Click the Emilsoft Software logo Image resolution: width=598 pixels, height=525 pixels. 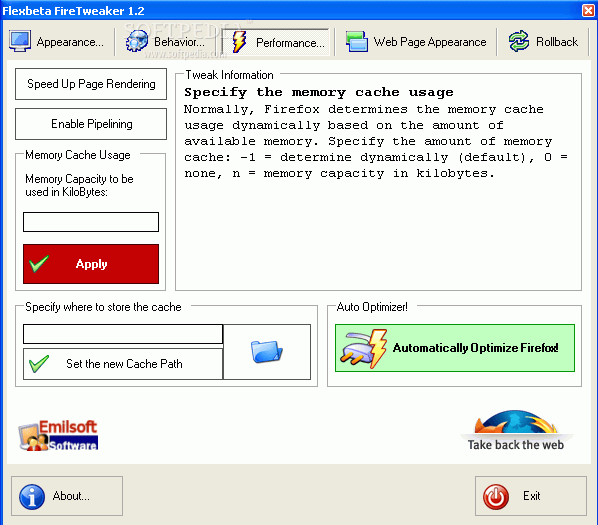point(58,435)
